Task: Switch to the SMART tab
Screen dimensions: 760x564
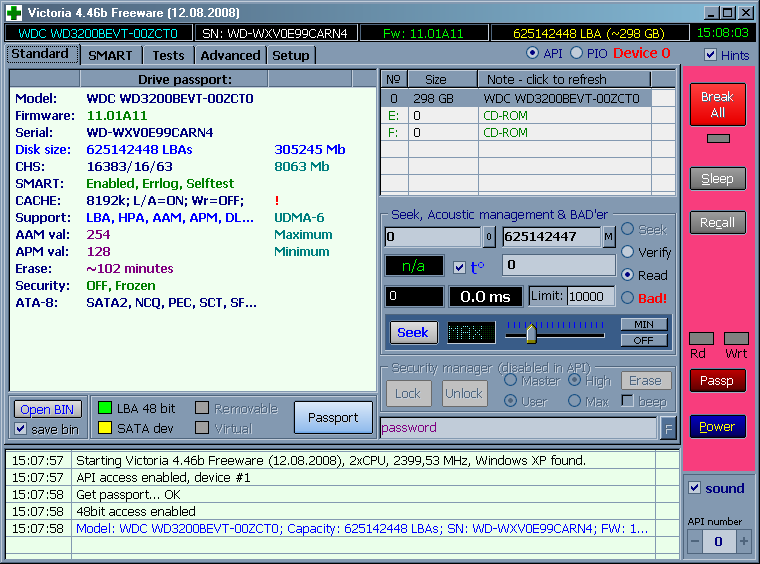Action: (111, 55)
